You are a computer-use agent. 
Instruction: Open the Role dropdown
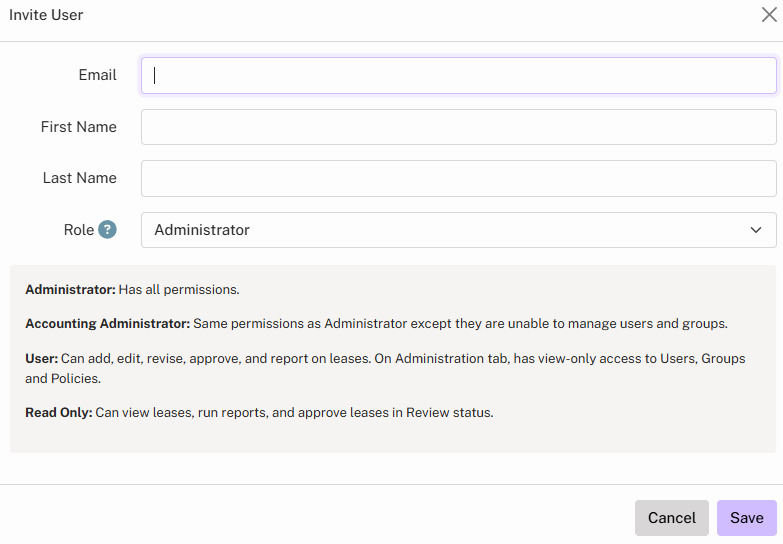458,230
